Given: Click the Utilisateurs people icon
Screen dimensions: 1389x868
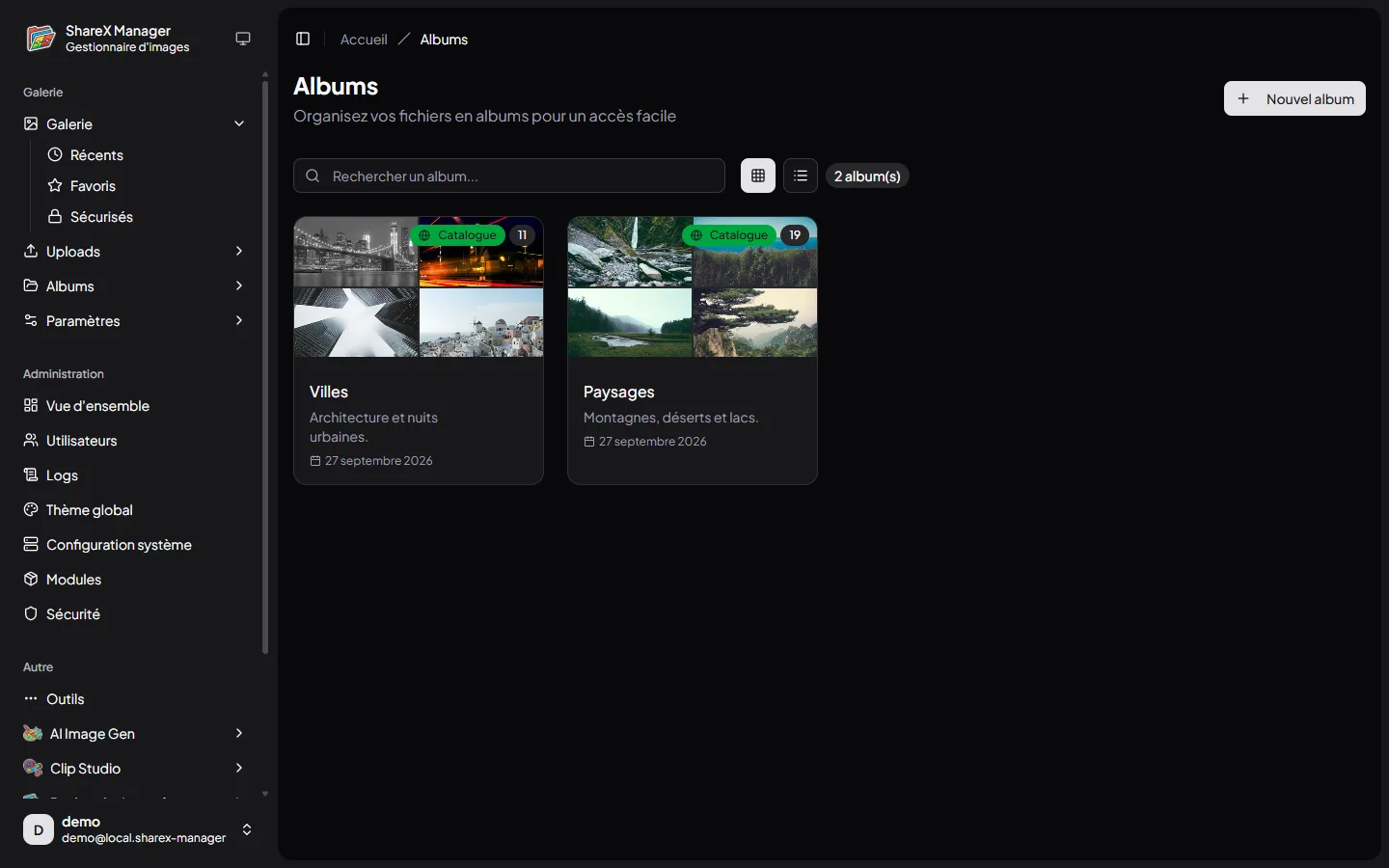Looking at the screenshot, I should point(31,440).
